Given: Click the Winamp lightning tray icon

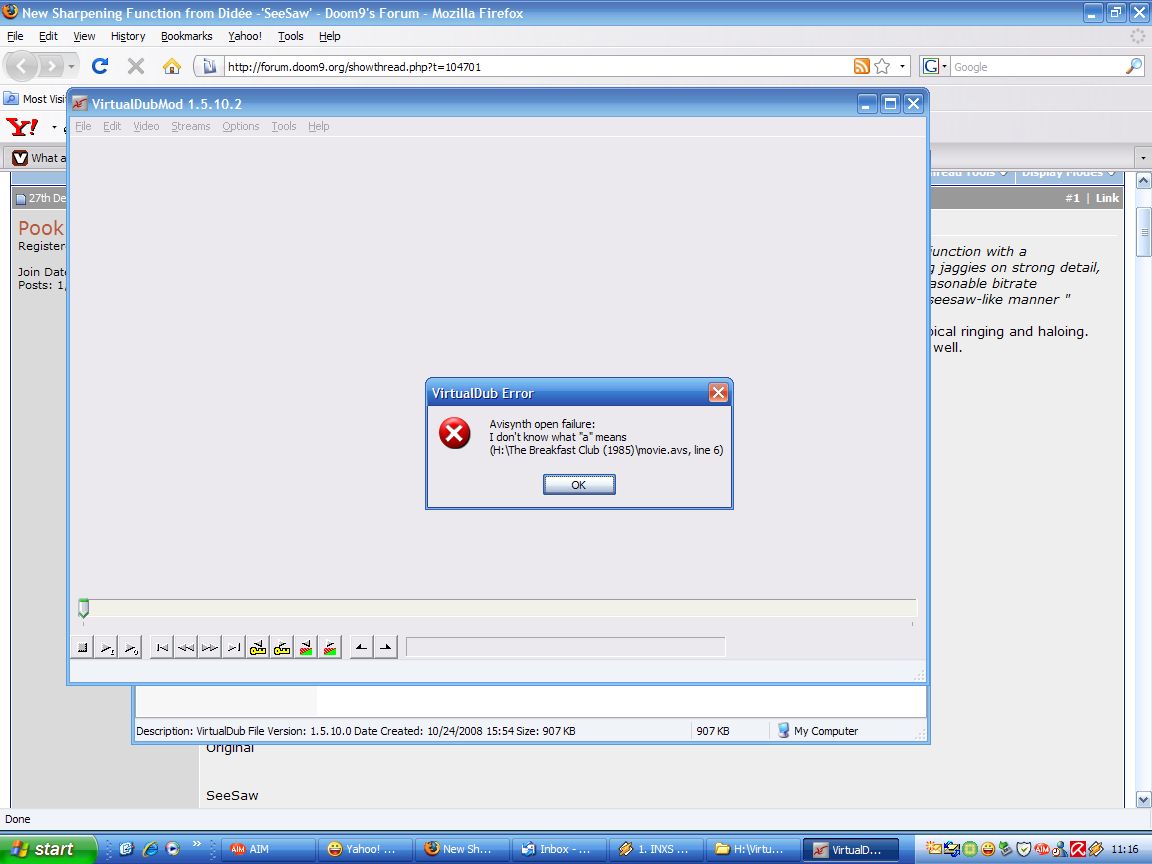Looking at the screenshot, I should coord(1095,849).
